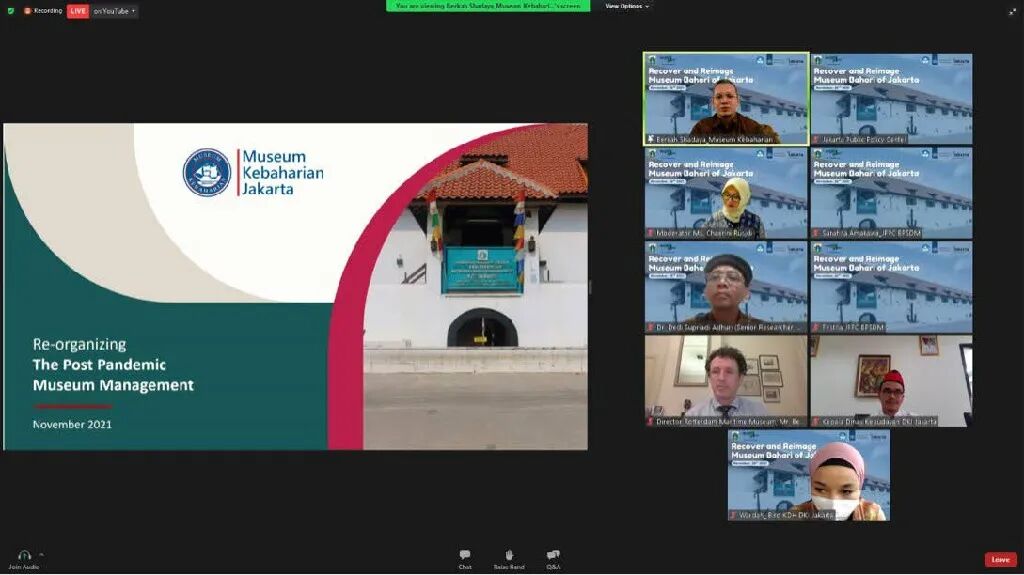Expand audio options caret beside Join Audio
This screenshot has width=1024, height=575.
pos(41,555)
